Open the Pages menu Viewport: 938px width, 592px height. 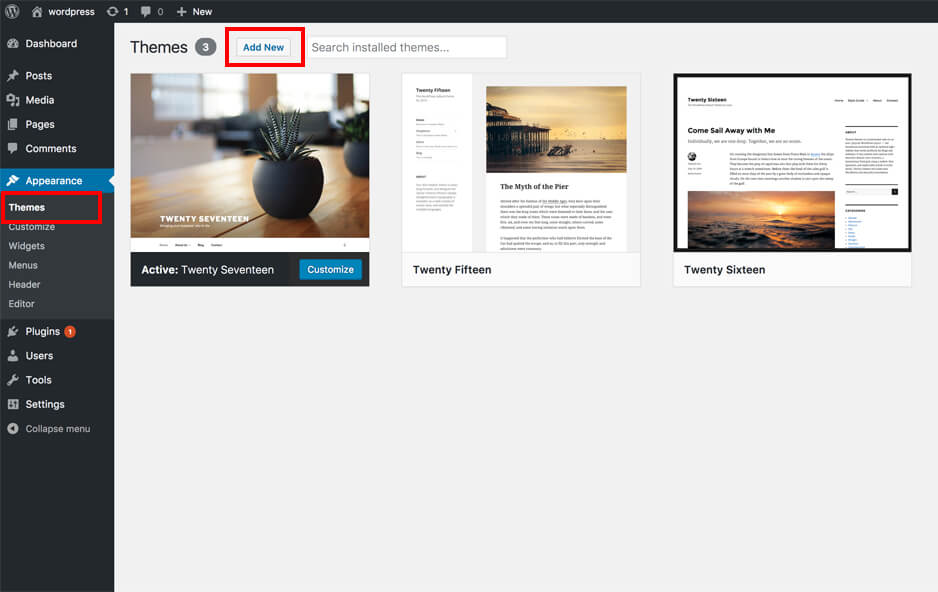[39, 124]
